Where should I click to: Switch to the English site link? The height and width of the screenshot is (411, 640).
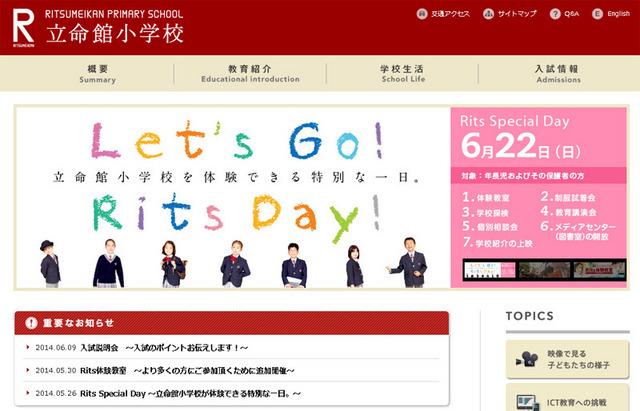pos(618,14)
